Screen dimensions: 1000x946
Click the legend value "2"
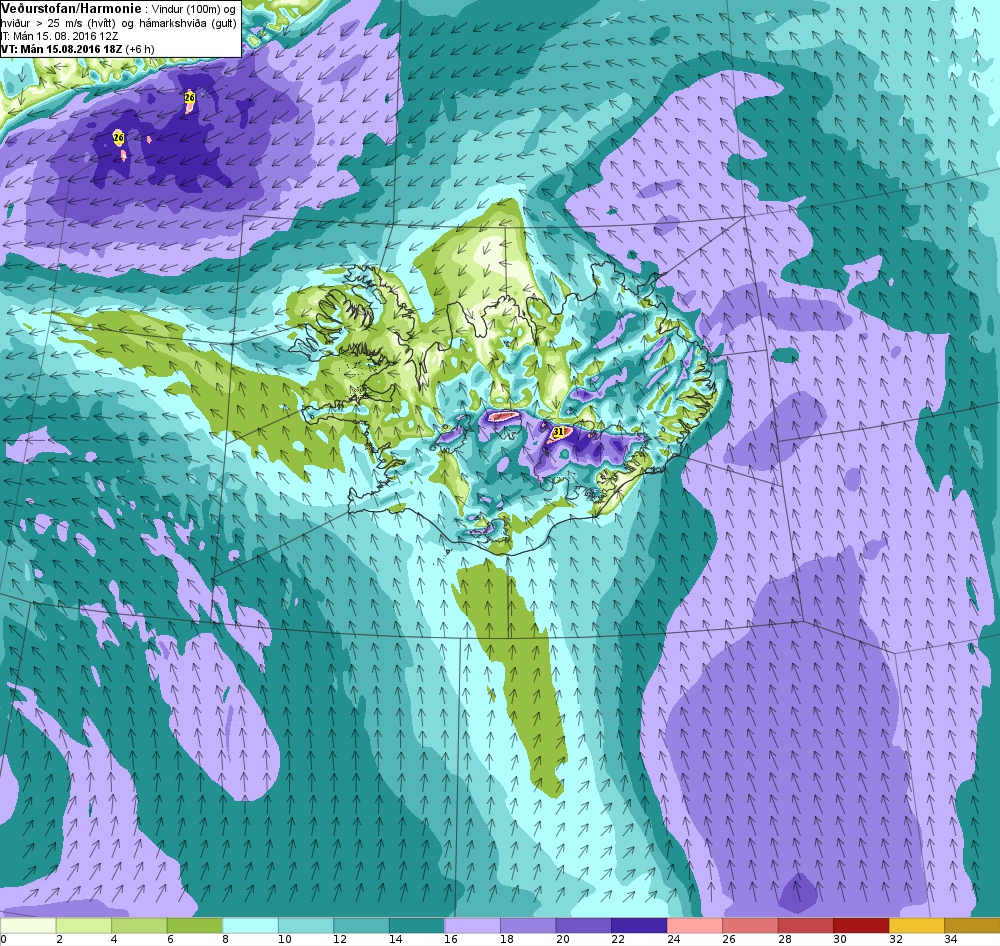(x=59, y=939)
